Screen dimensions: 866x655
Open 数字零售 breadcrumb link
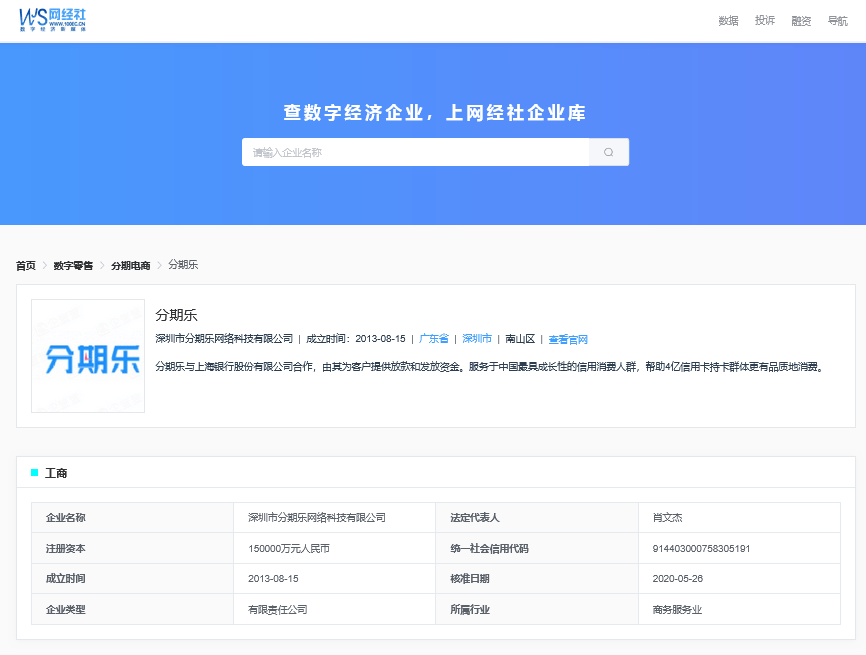73,265
